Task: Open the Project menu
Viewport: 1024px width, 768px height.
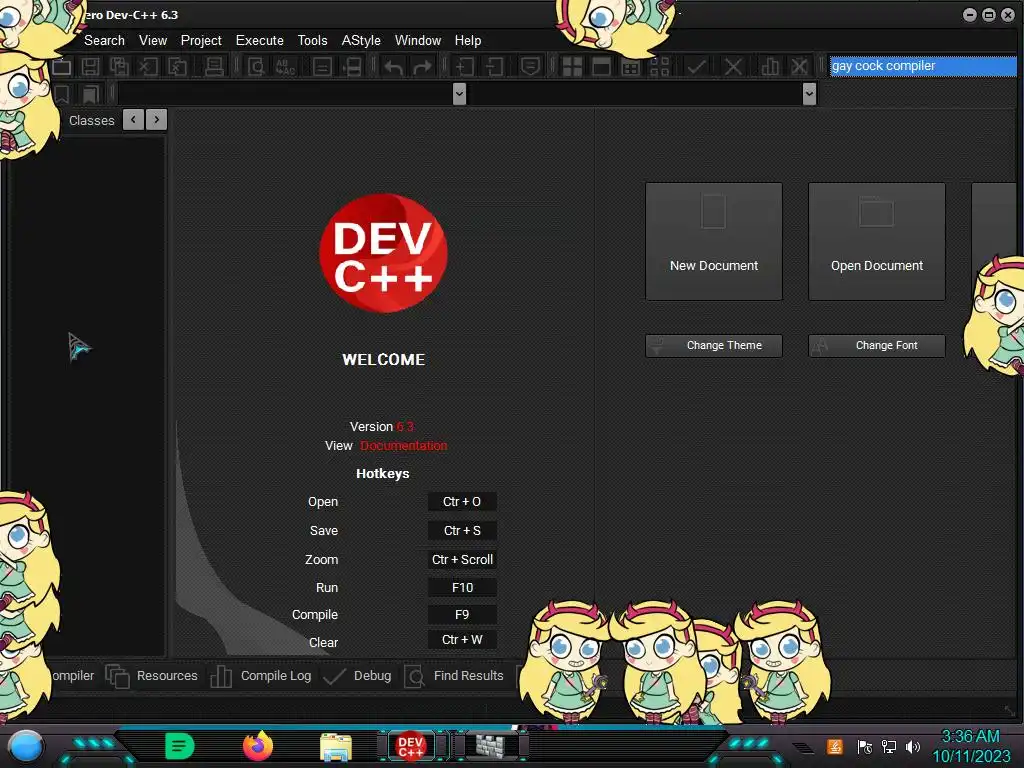Action: 201,40
